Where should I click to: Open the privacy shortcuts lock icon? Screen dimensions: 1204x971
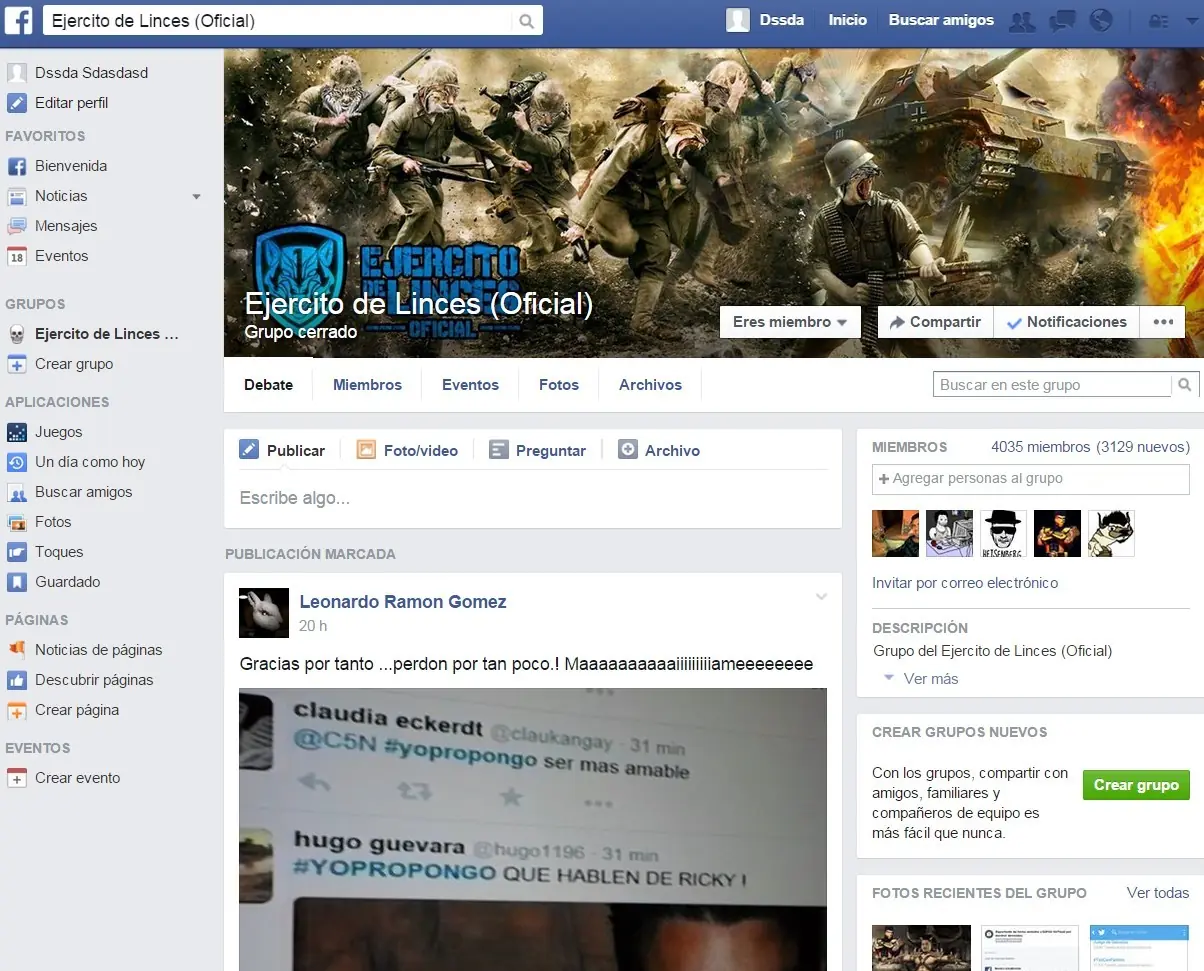click(x=1159, y=21)
